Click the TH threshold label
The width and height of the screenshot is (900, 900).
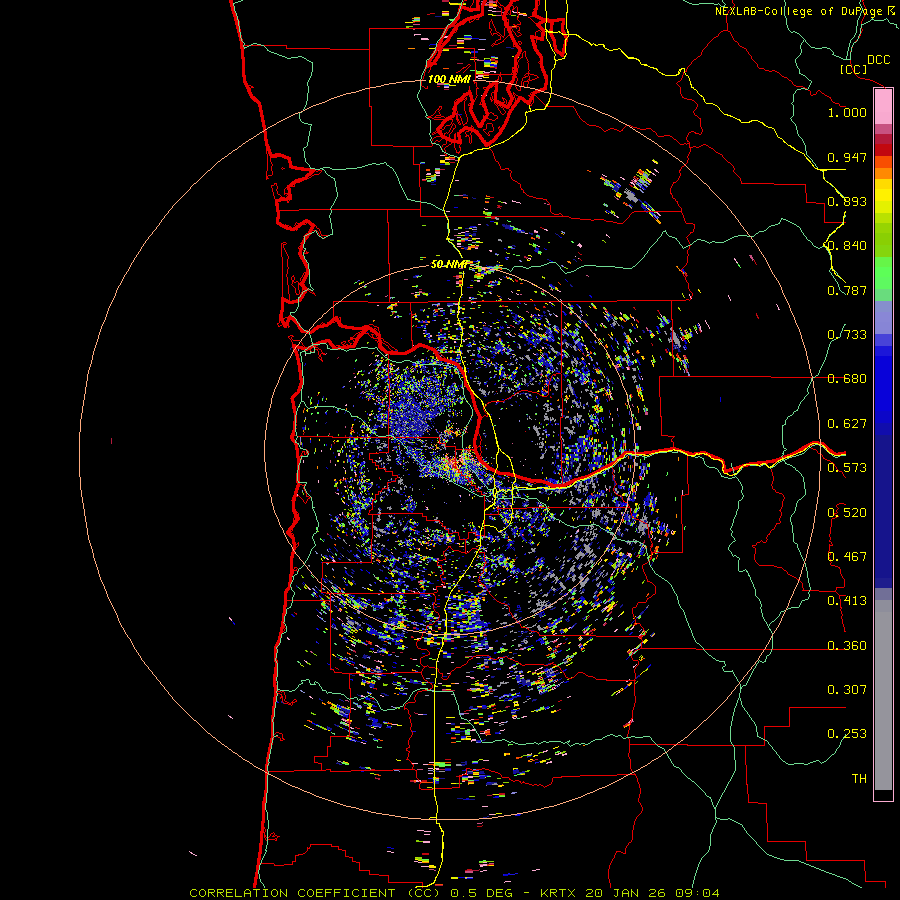[859, 779]
